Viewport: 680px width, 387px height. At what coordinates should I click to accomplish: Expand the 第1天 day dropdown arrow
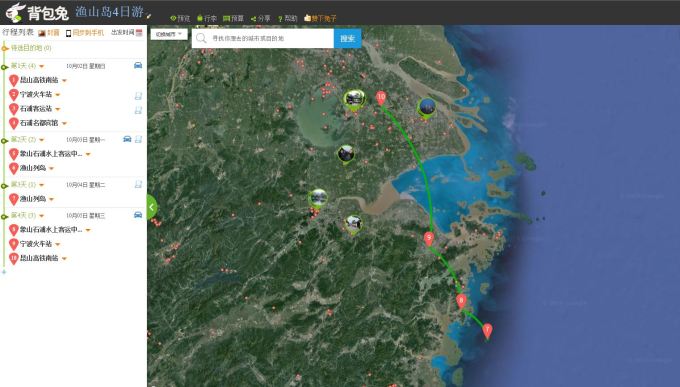tap(42, 66)
